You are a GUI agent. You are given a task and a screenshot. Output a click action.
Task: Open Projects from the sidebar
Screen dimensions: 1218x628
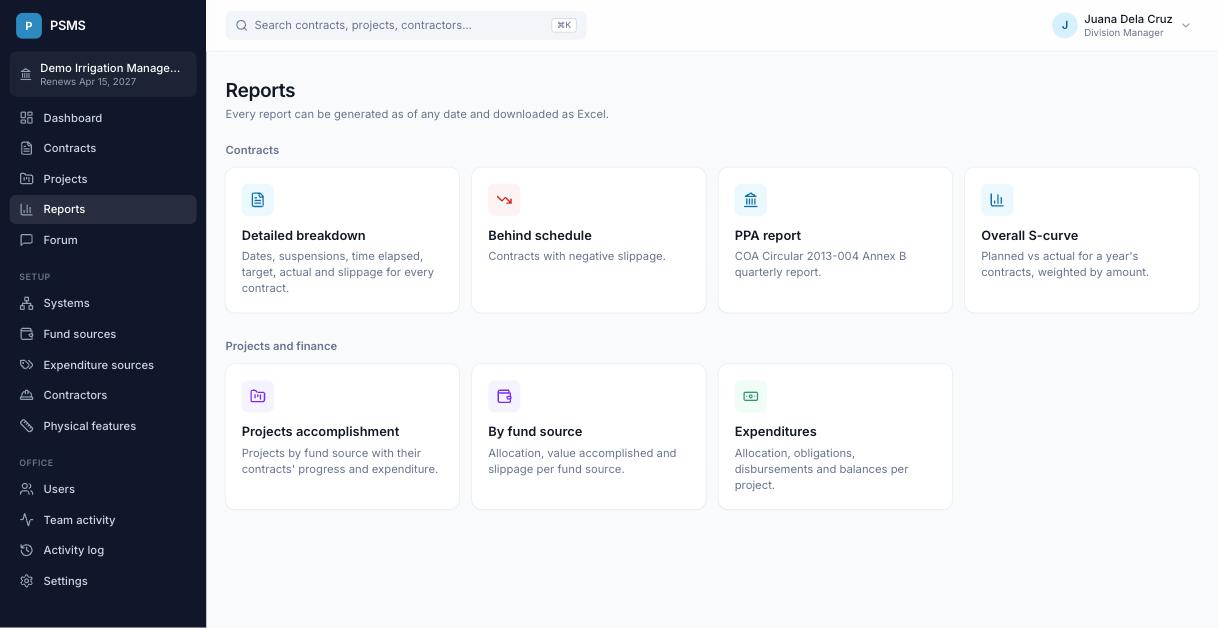point(103,179)
